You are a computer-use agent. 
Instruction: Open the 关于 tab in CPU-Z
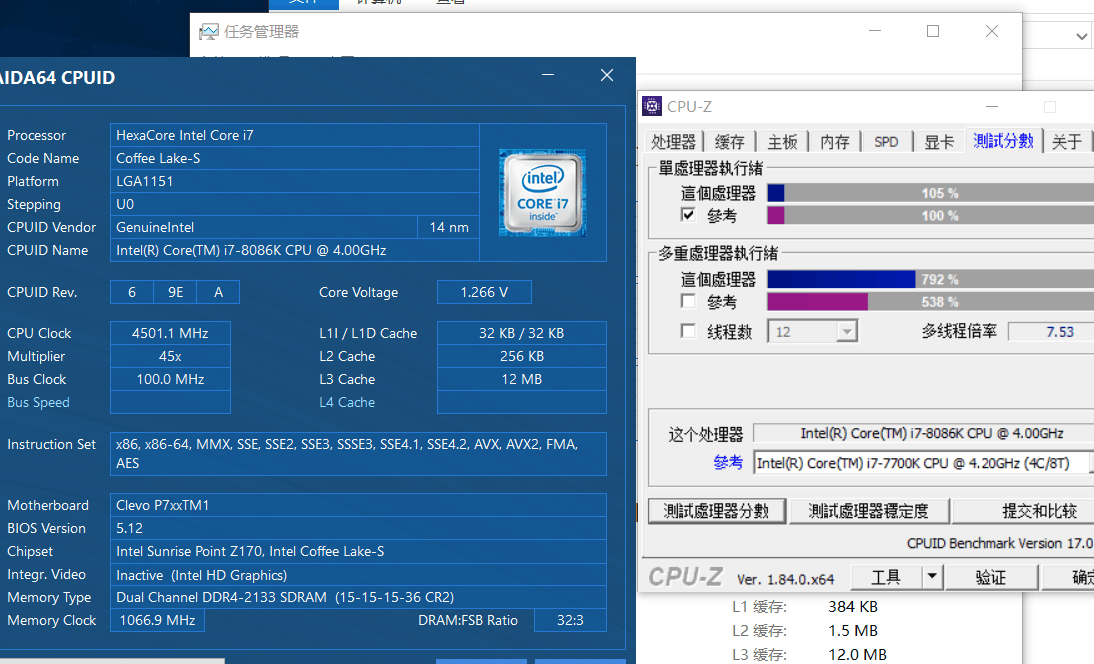pyautogui.click(x=1067, y=142)
